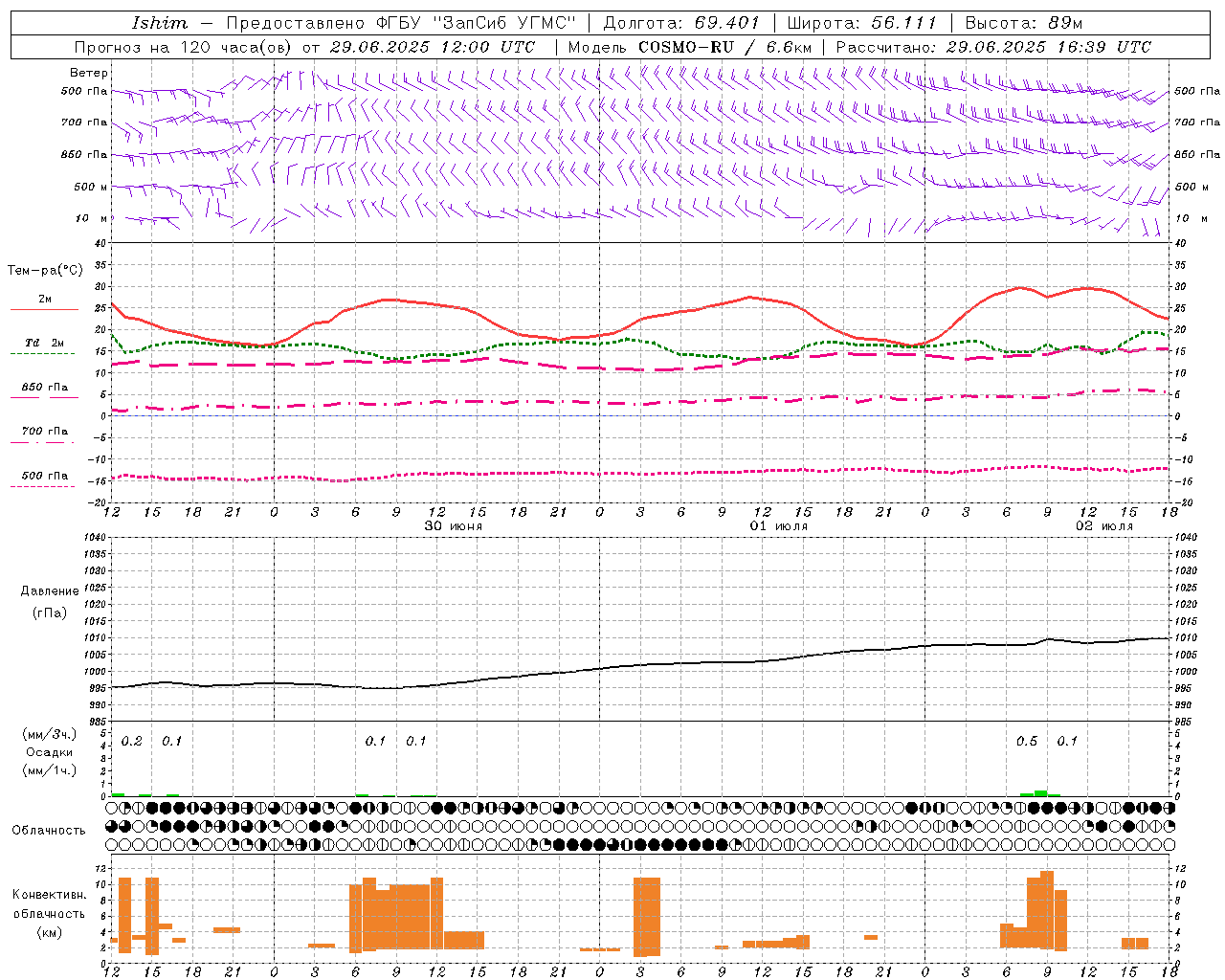The image size is (1225, 980).
Task: Click the "10 м" wind level label on left axis
Action: pyautogui.click(x=93, y=218)
